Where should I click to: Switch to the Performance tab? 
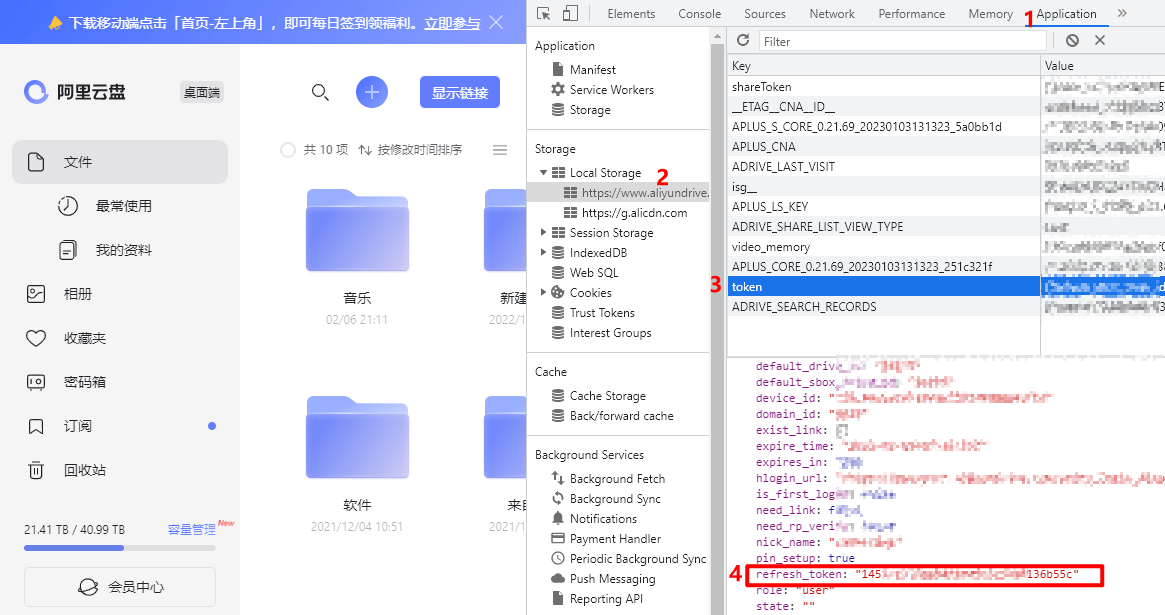912,13
